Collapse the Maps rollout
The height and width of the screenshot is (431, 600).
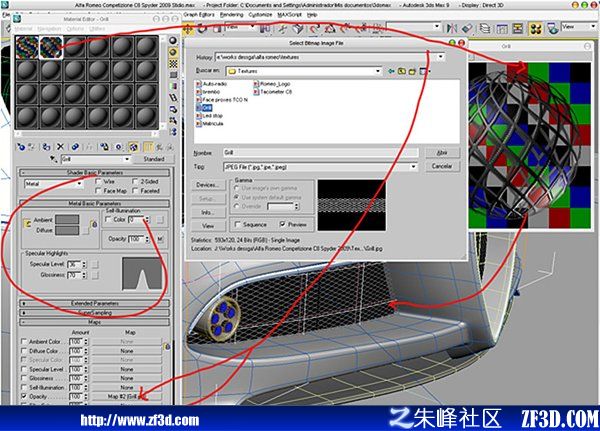coord(95,322)
